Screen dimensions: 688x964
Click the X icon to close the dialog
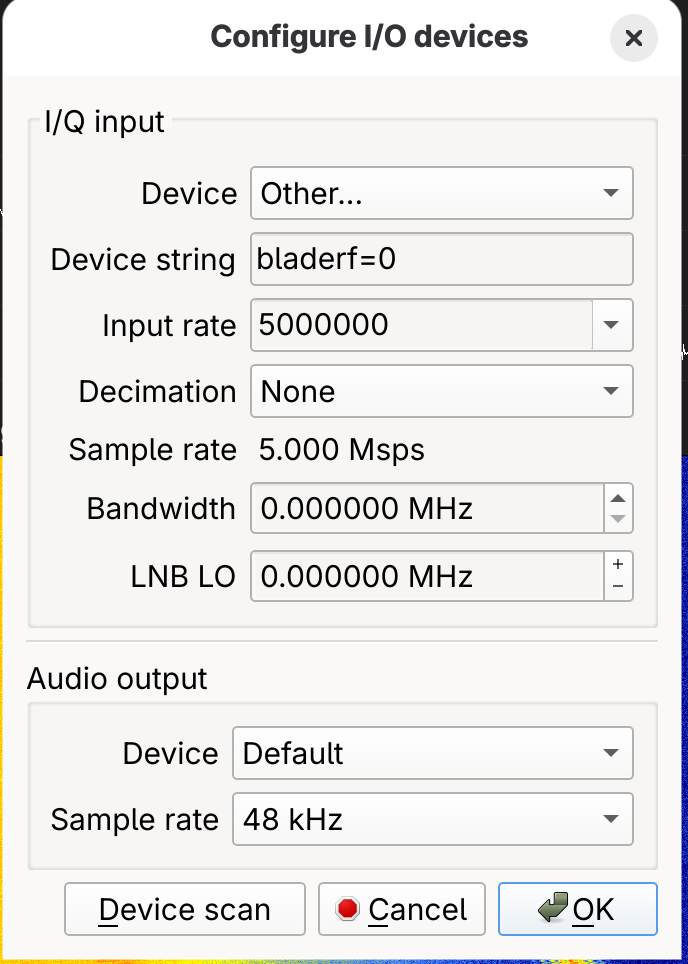click(634, 38)
